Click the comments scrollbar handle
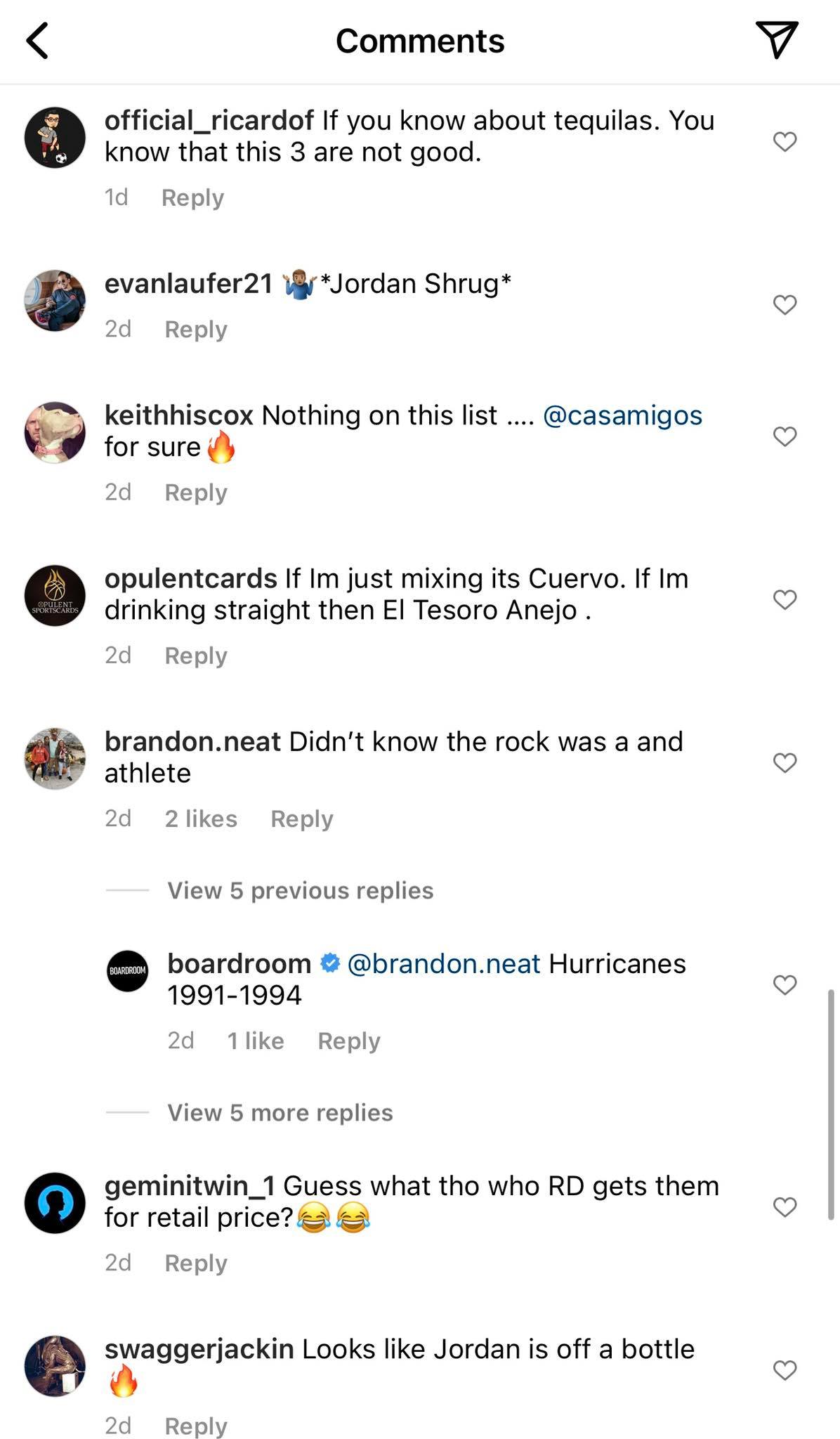This screenshot has width=840, height=1439. [x=831, y=1104]
